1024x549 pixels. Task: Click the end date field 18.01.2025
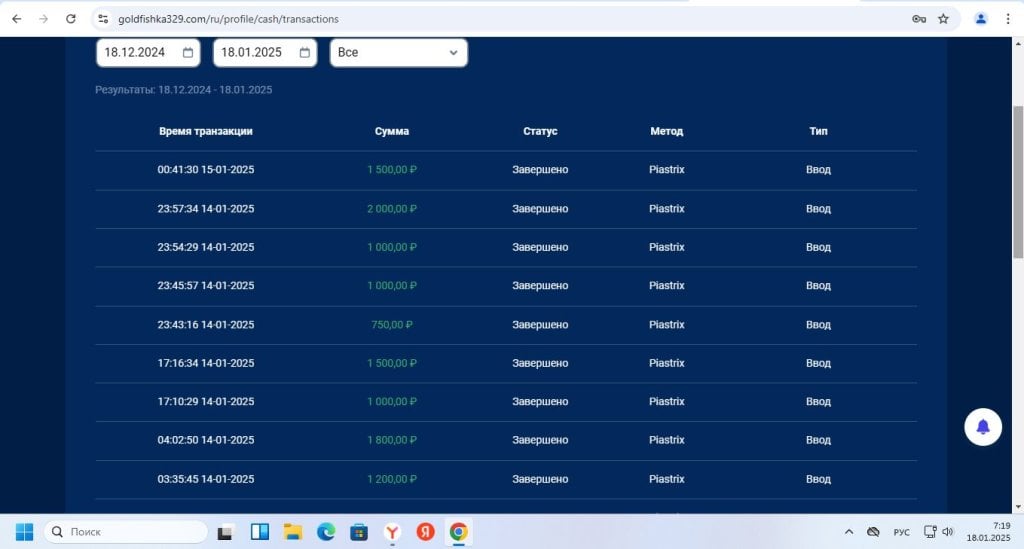point(265,53)
